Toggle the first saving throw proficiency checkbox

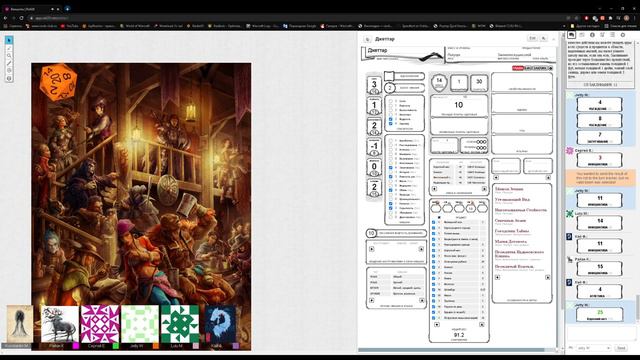391,101
